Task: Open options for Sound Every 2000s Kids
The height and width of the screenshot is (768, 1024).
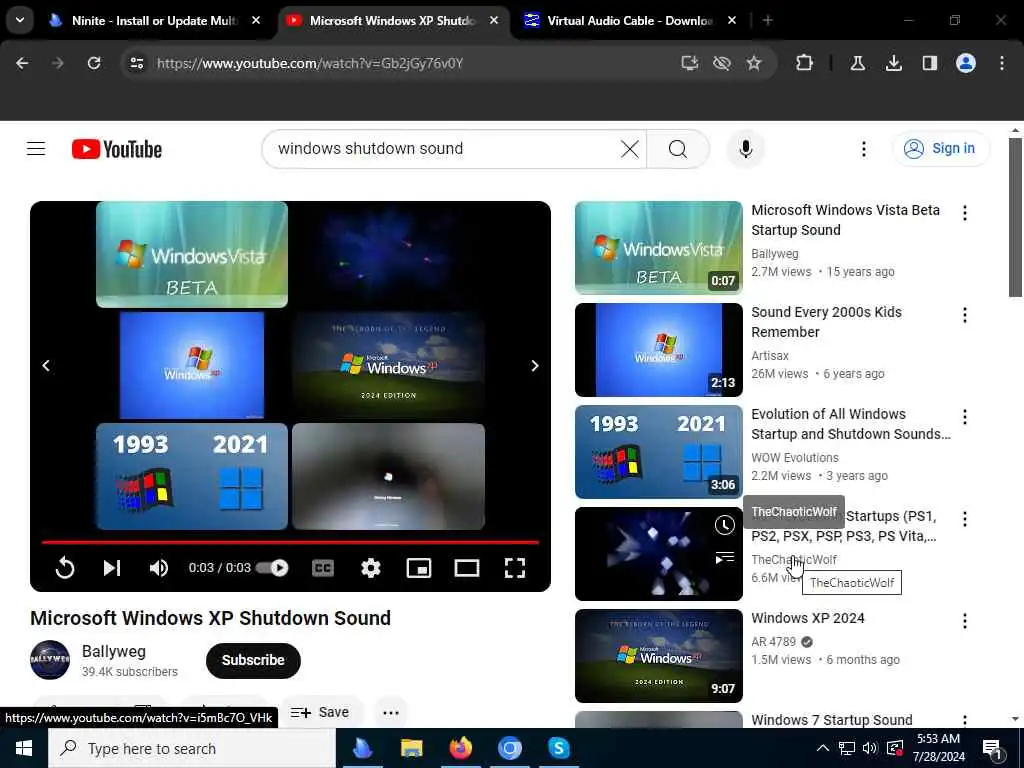Action: pyautogui.click(x=965, y=315)
